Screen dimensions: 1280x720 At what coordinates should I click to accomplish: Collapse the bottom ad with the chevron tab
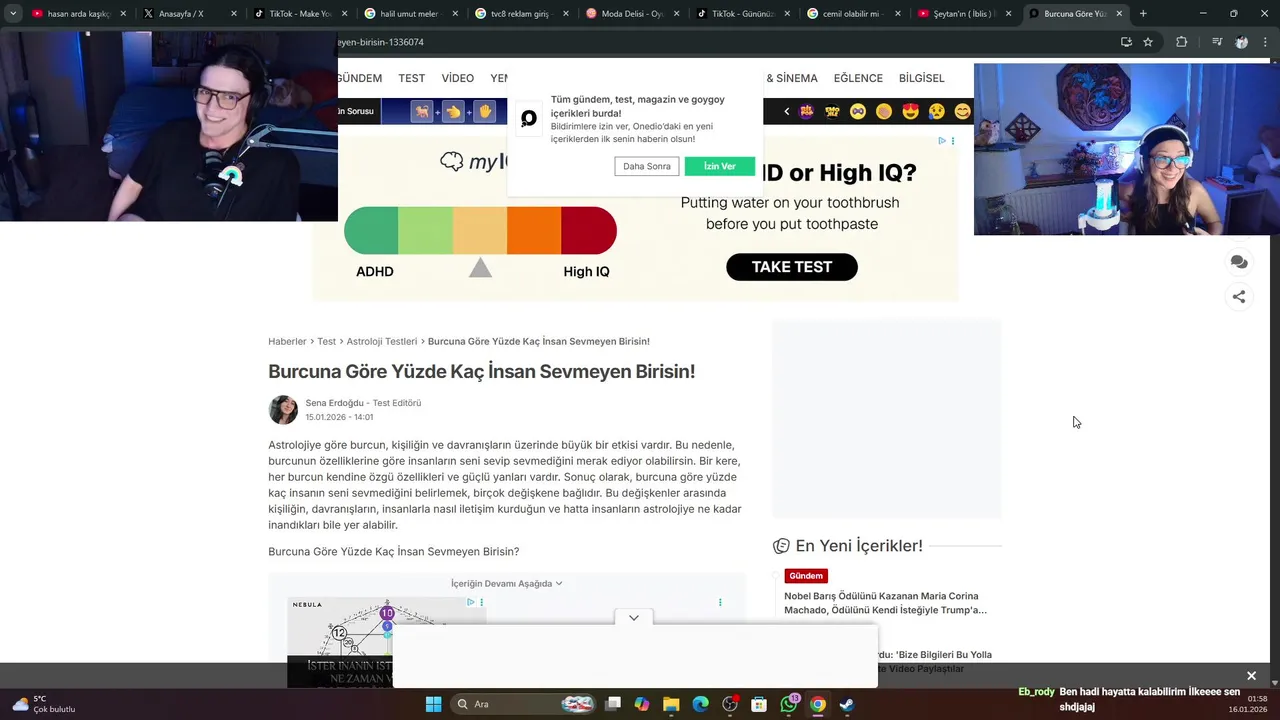click(x=634, y=618)
